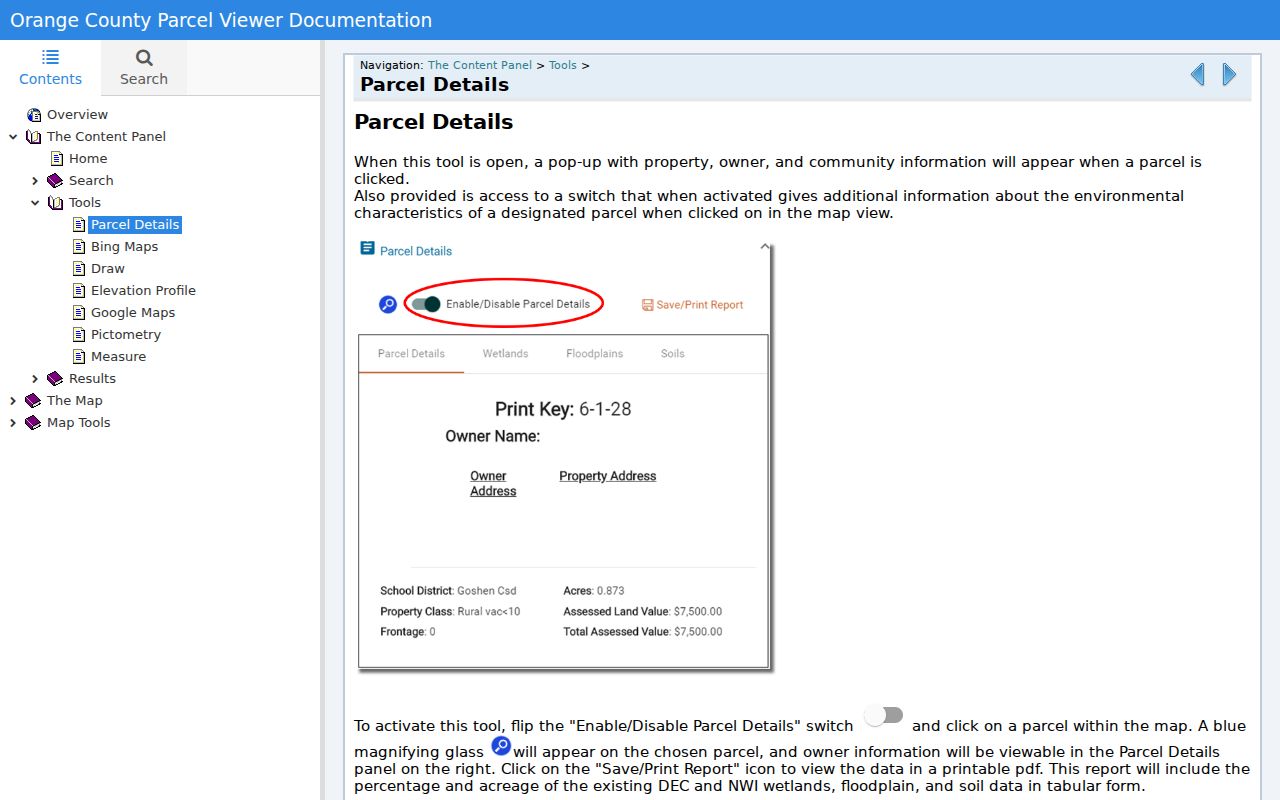
Task: Click the Results closed book icon
Action: (55, 379)
